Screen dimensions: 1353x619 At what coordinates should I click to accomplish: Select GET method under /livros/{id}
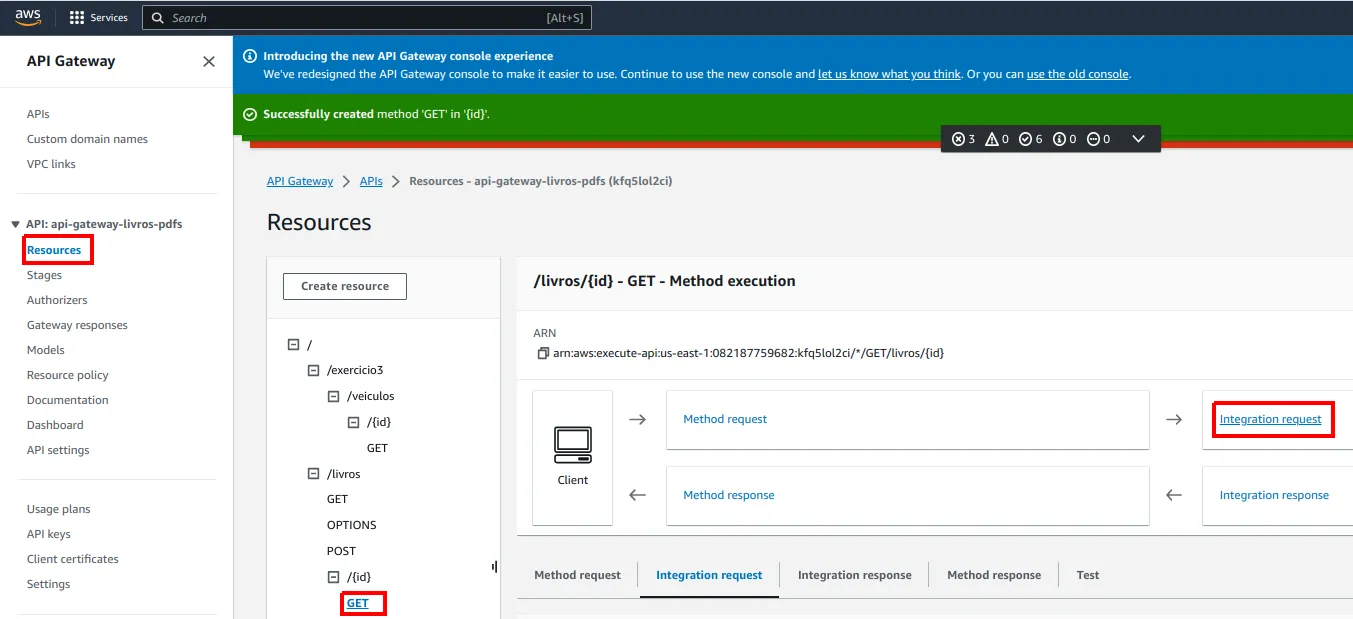pyautogui.click(x=358, y=603)
